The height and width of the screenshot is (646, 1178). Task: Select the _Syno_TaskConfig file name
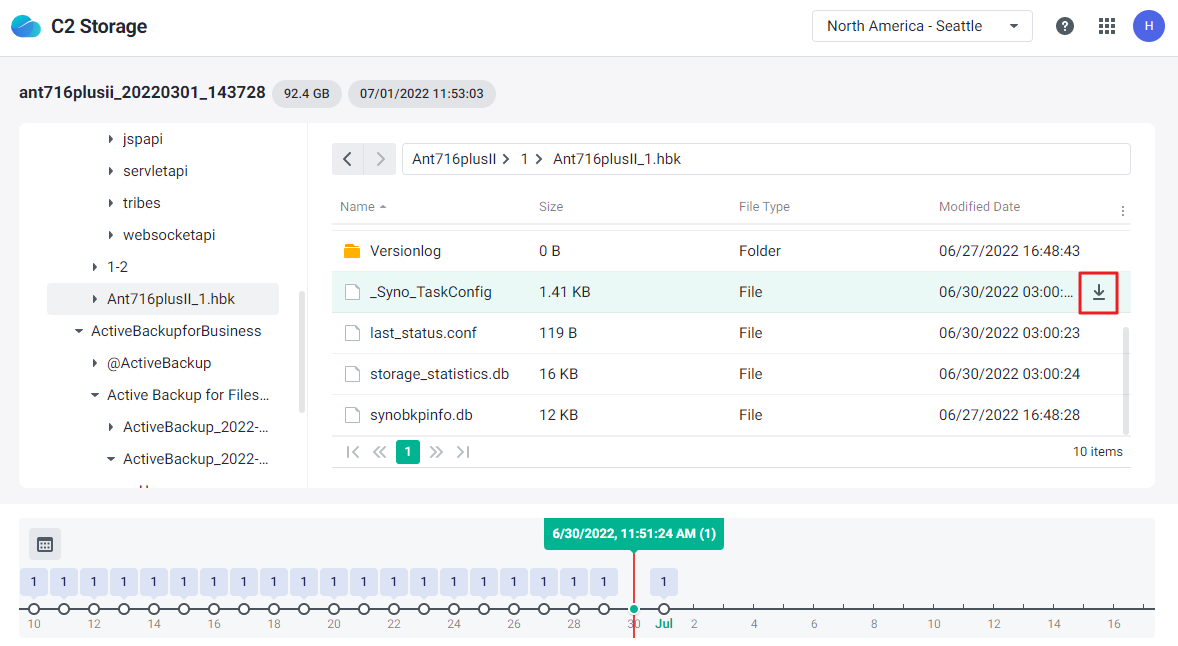click(x=430, y=292)
